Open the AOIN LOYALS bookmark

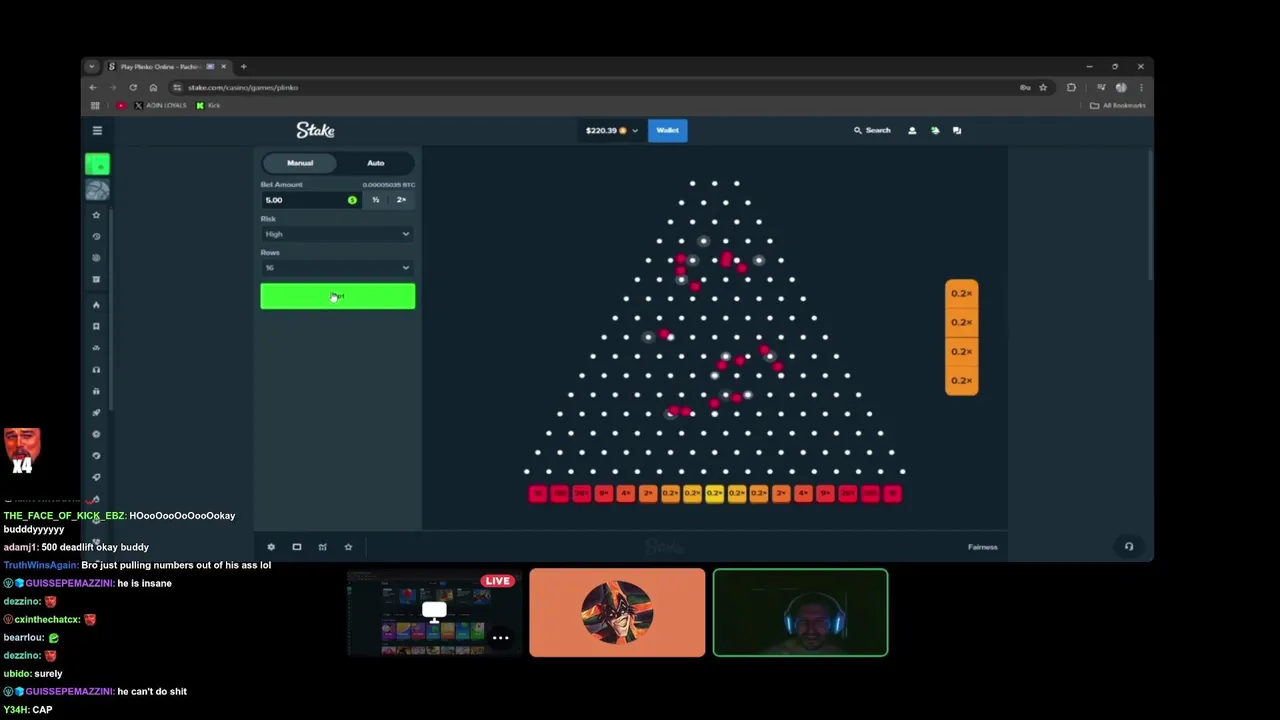160,105
